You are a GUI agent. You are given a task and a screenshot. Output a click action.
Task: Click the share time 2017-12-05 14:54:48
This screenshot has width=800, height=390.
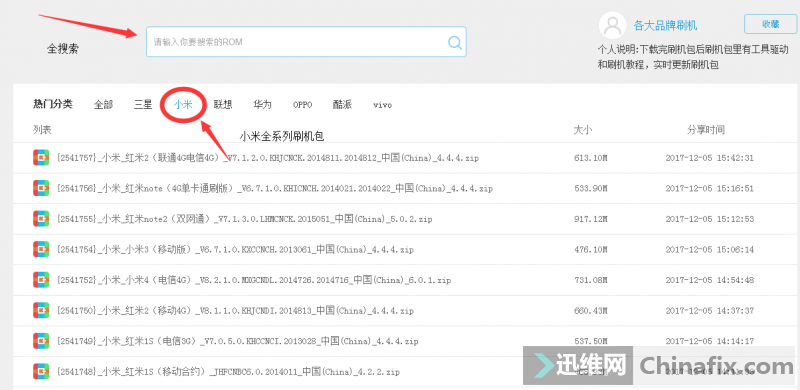click(x=710, y=280)
